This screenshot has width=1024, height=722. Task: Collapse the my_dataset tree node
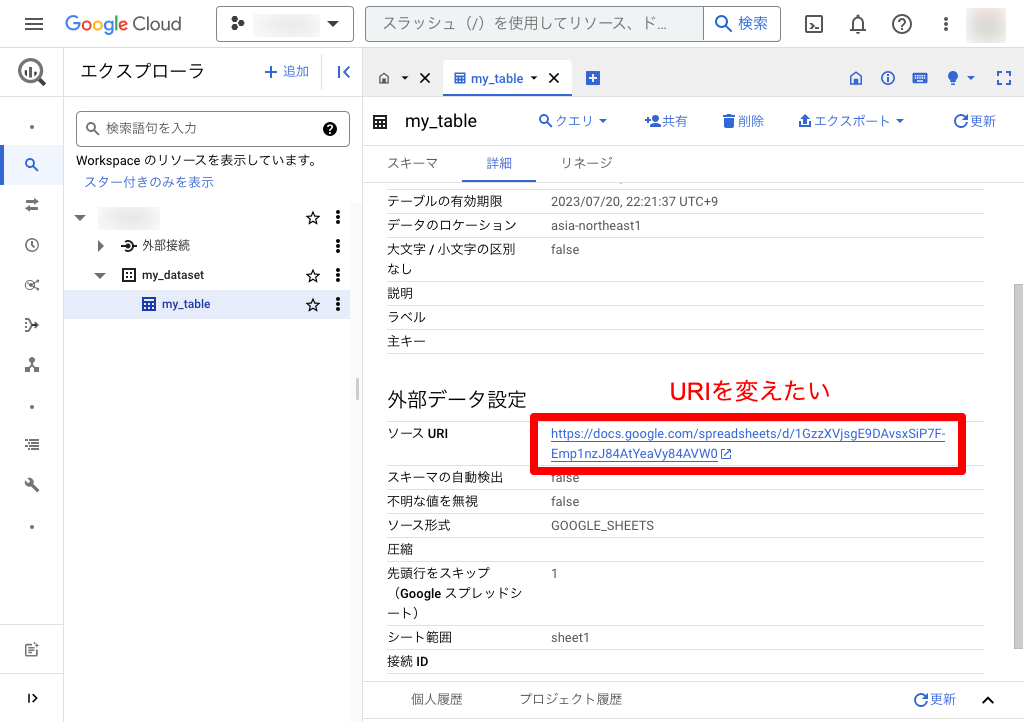[x=100, y=275]
